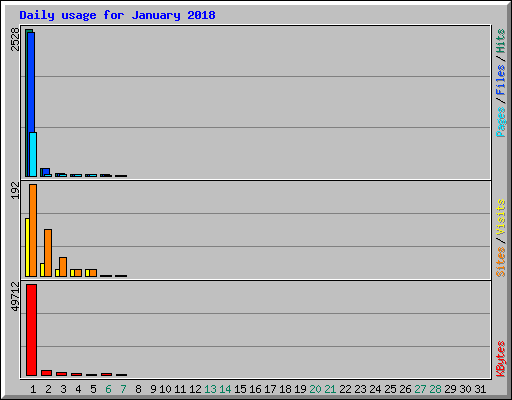The height and width of the screenshot is (400, 512).
Task: Click the orange Sites bar for day 5
Action: click(x=93, y=273)
